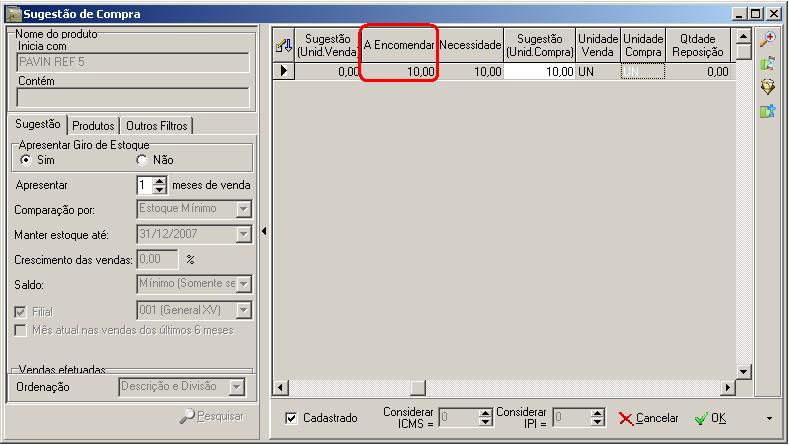Select the 10,00 cell under Necessidade
The width and height of the screenshot is (789, 445).
[470, 71]
